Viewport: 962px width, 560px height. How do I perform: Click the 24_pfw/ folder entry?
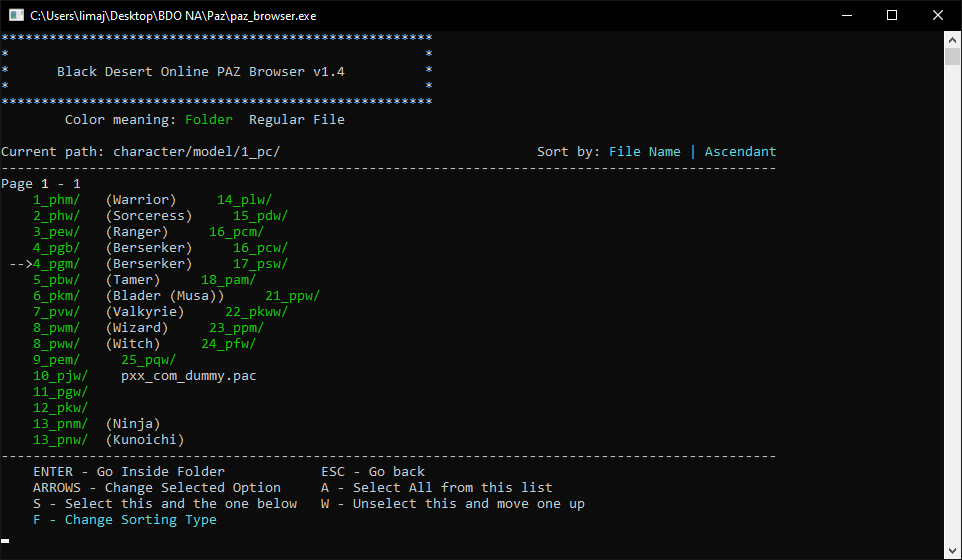click(x=228, y=344)
